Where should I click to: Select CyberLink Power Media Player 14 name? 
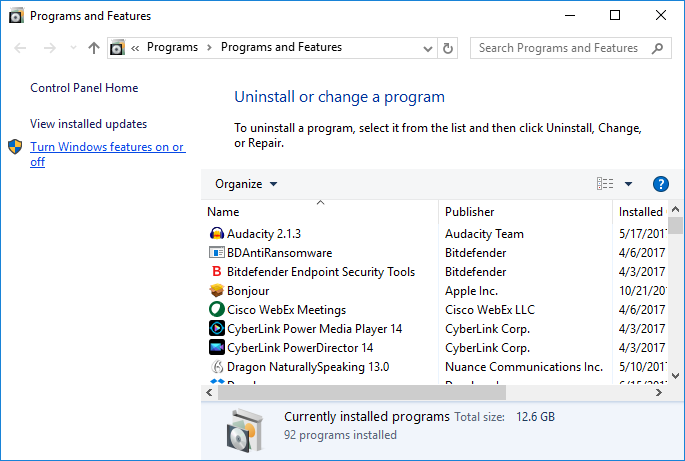coord(314,329)
